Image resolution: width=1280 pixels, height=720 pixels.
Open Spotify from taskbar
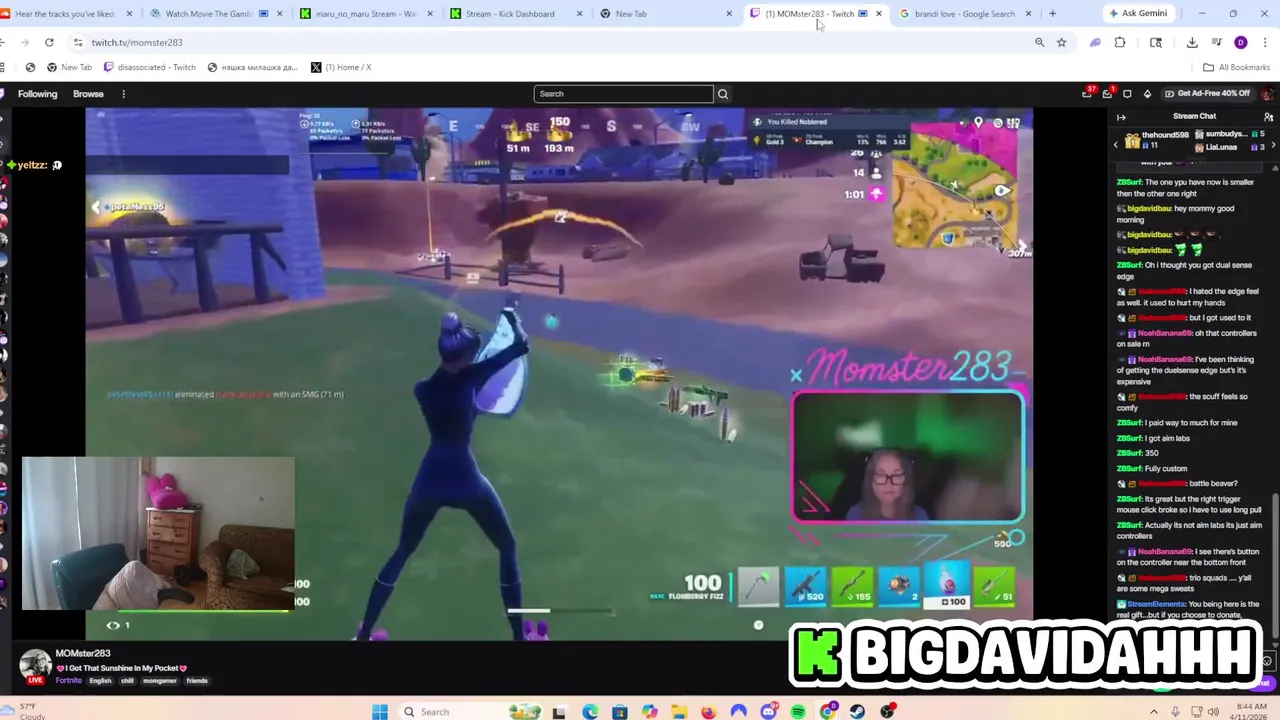point(798,712)
